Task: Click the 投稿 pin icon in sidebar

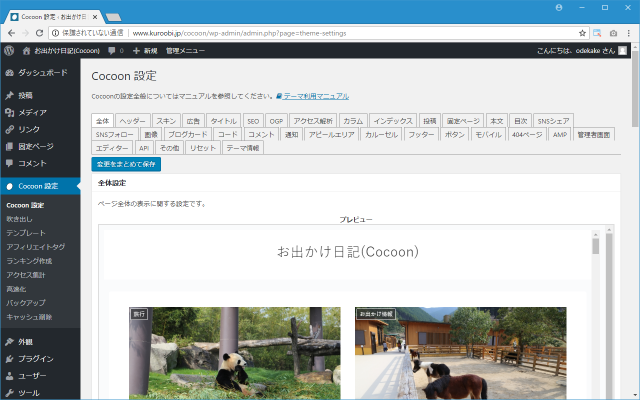Action: point(9,96)
